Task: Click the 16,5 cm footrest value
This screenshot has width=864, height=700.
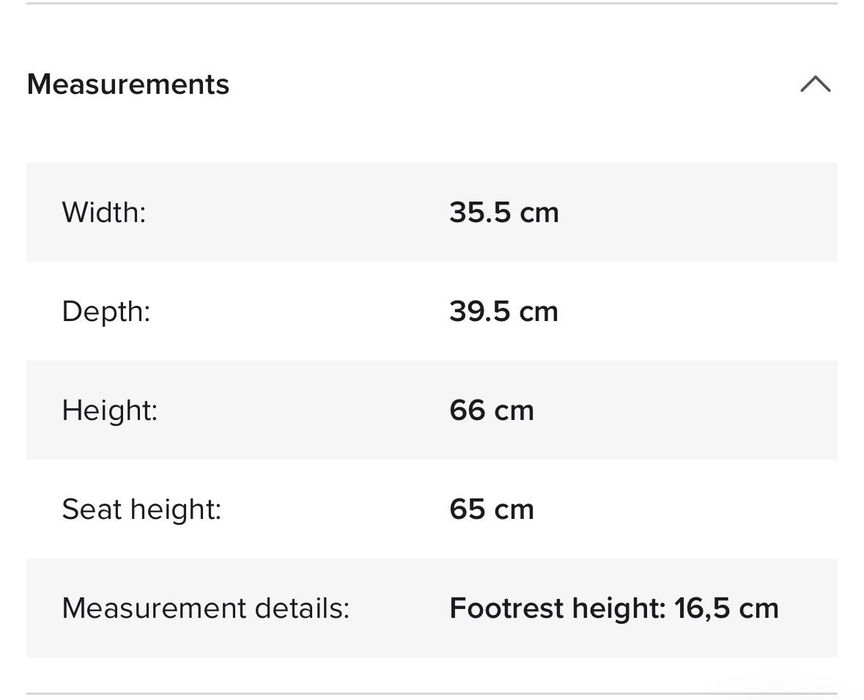Action: [726, 608]
